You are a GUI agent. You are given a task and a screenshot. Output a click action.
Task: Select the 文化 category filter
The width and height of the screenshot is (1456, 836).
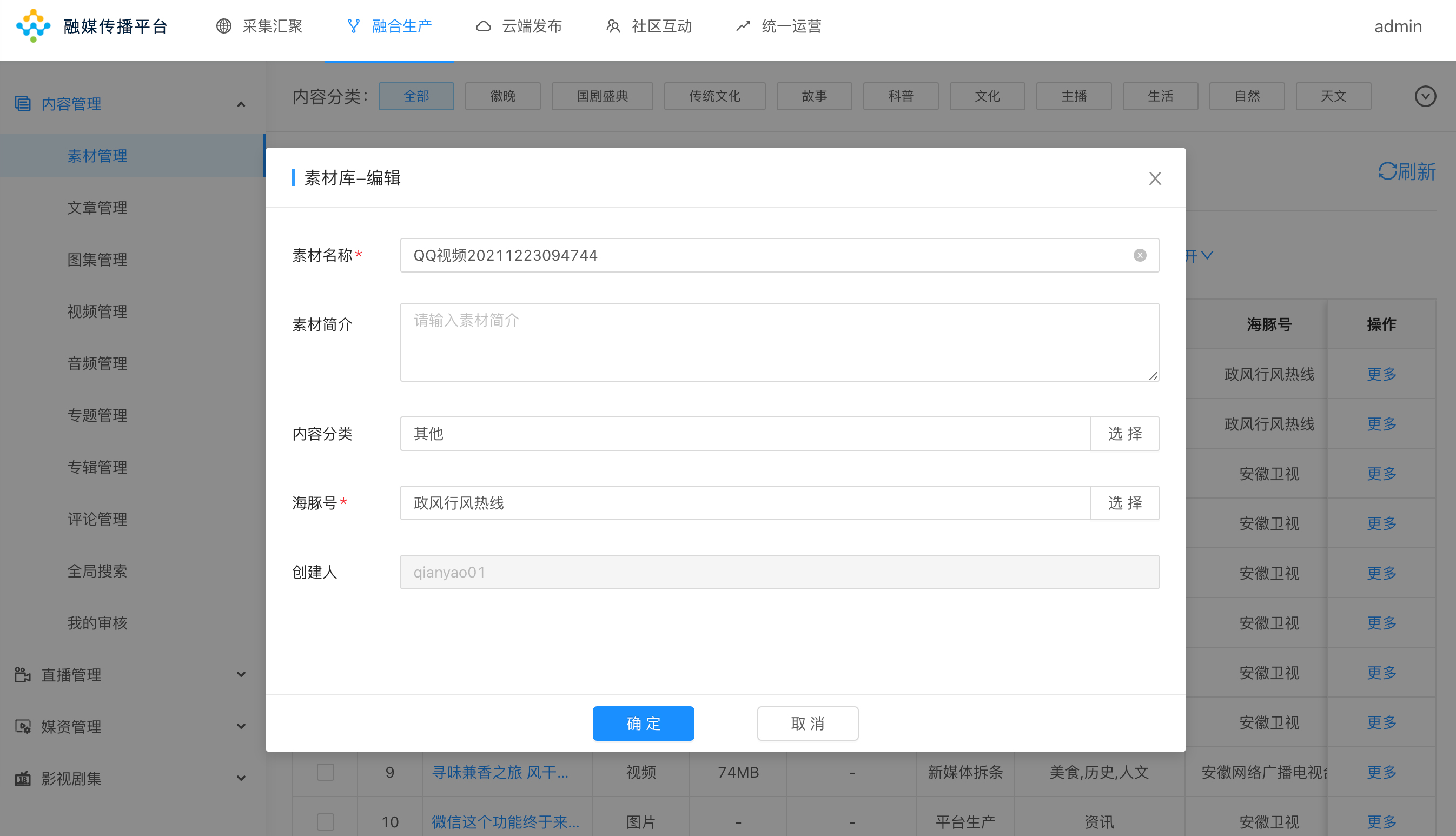(988, 96)
